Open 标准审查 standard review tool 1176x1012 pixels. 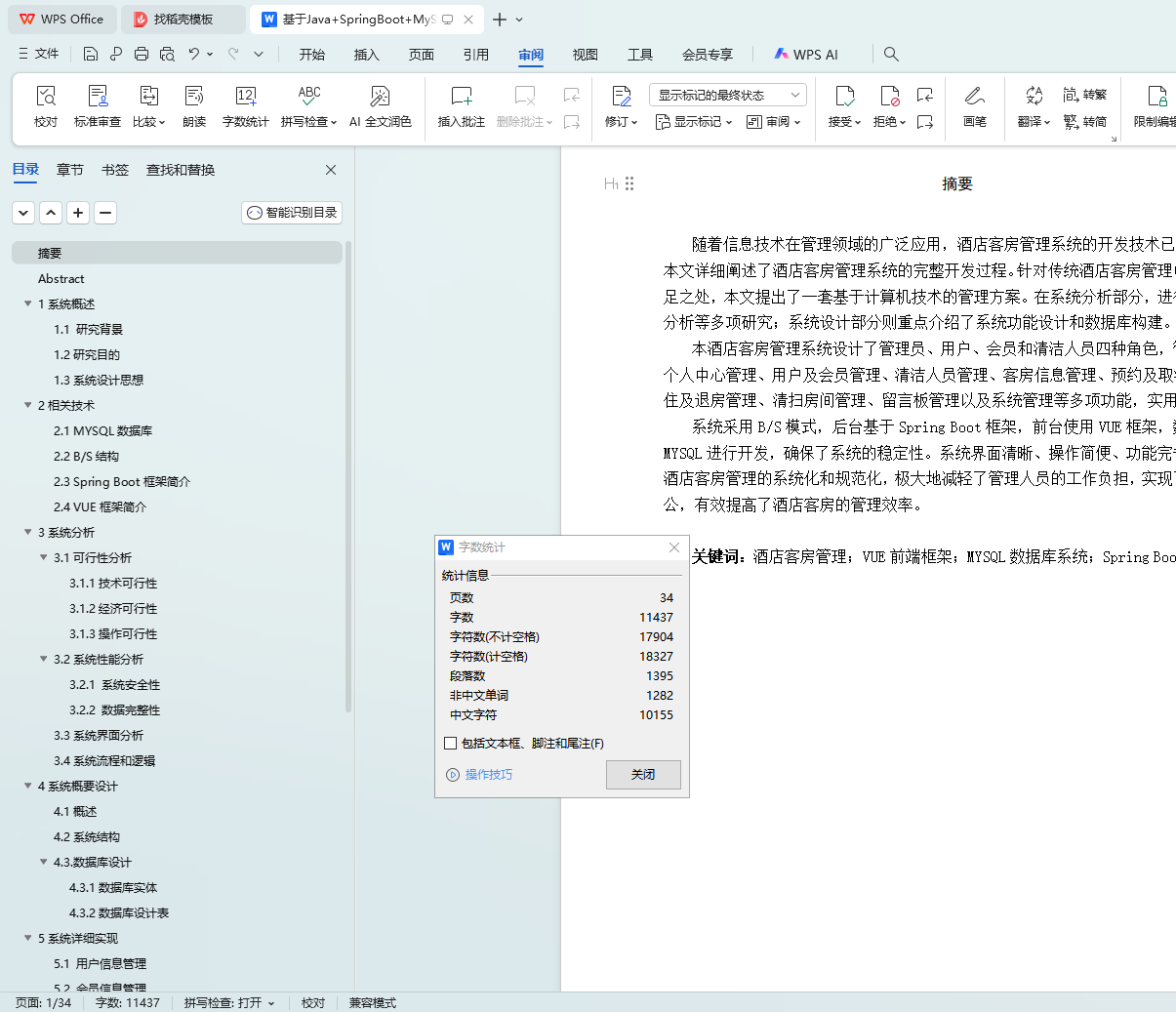(98, 106)
